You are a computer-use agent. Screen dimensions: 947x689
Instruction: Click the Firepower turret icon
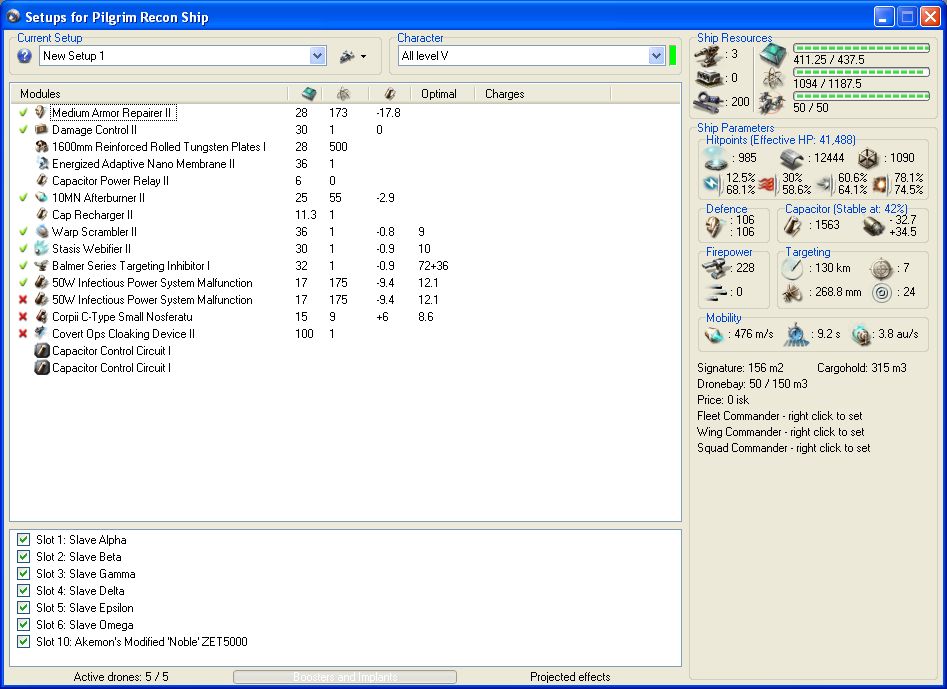click(716, 268)
